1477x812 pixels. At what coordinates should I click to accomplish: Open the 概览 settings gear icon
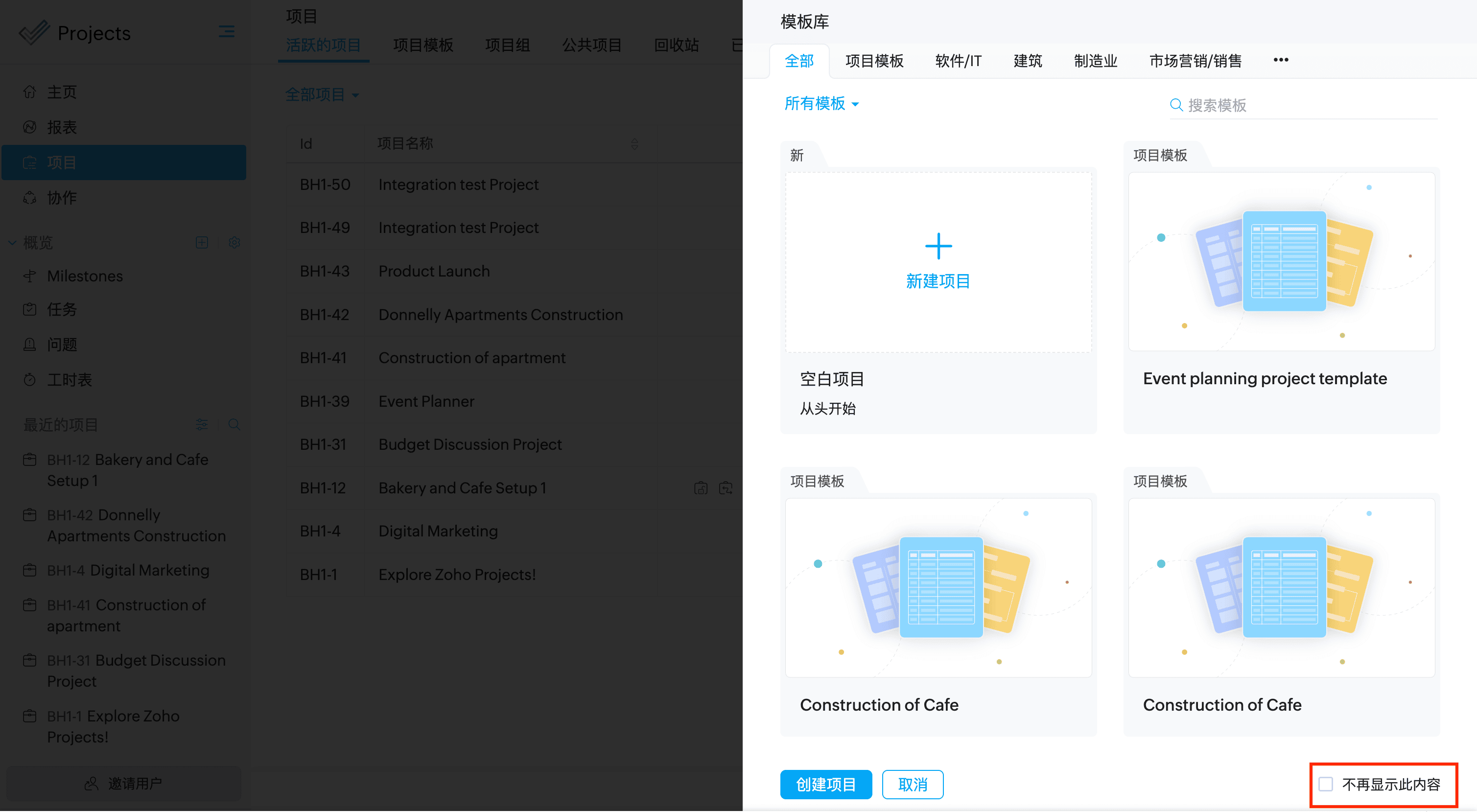click(234, 242)
